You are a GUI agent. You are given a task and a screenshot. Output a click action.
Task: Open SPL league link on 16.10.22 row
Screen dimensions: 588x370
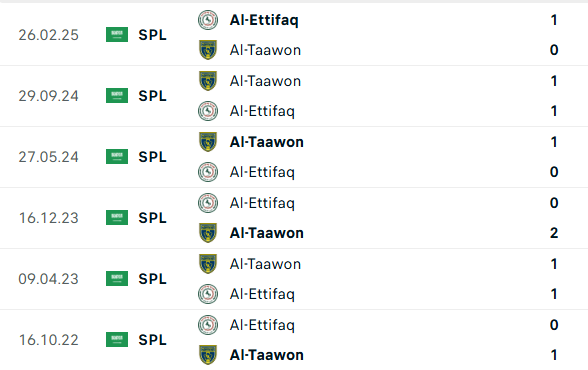[152, 340]
